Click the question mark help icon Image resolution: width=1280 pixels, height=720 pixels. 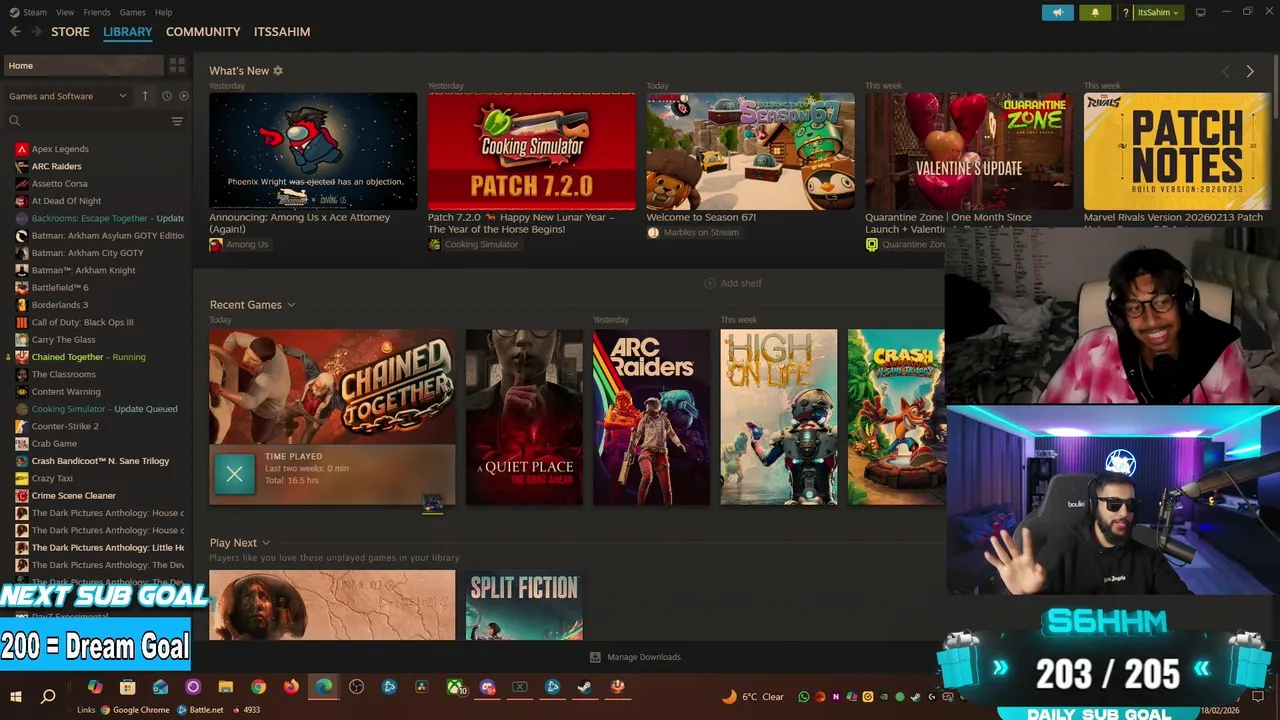coord(1125,12)
